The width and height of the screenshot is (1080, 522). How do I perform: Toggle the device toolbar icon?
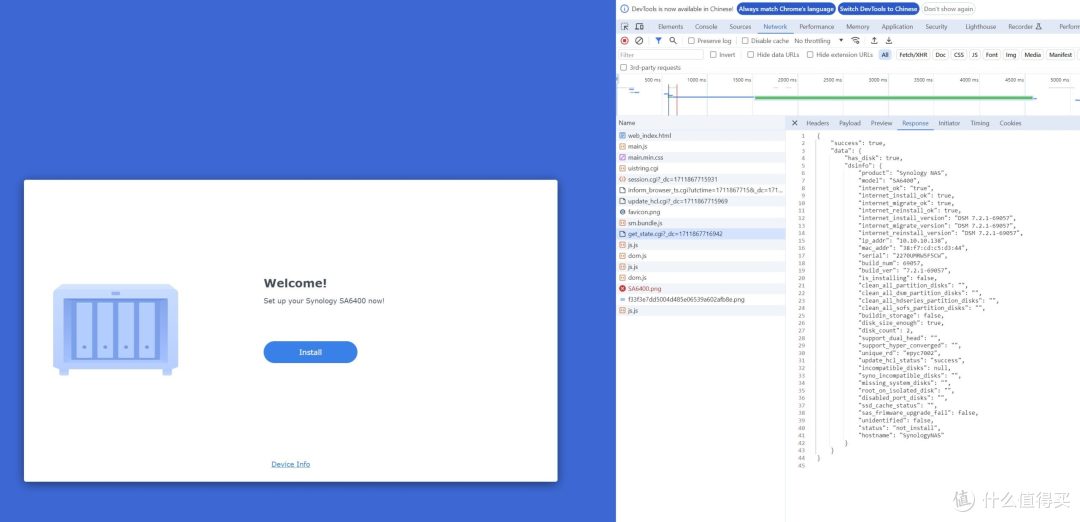click(x=639, y=27)
